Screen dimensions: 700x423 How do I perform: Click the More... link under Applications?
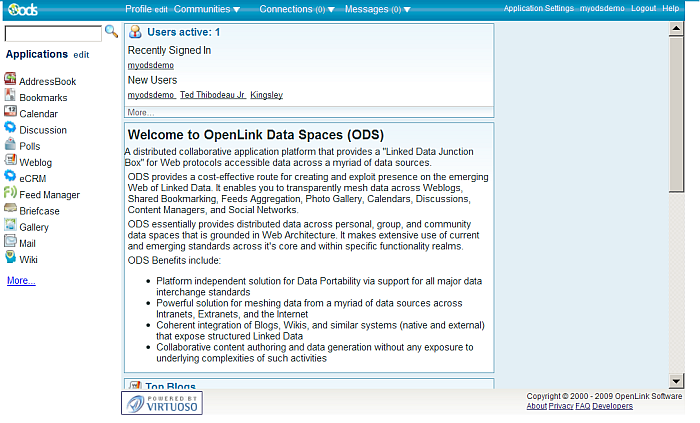21,281
